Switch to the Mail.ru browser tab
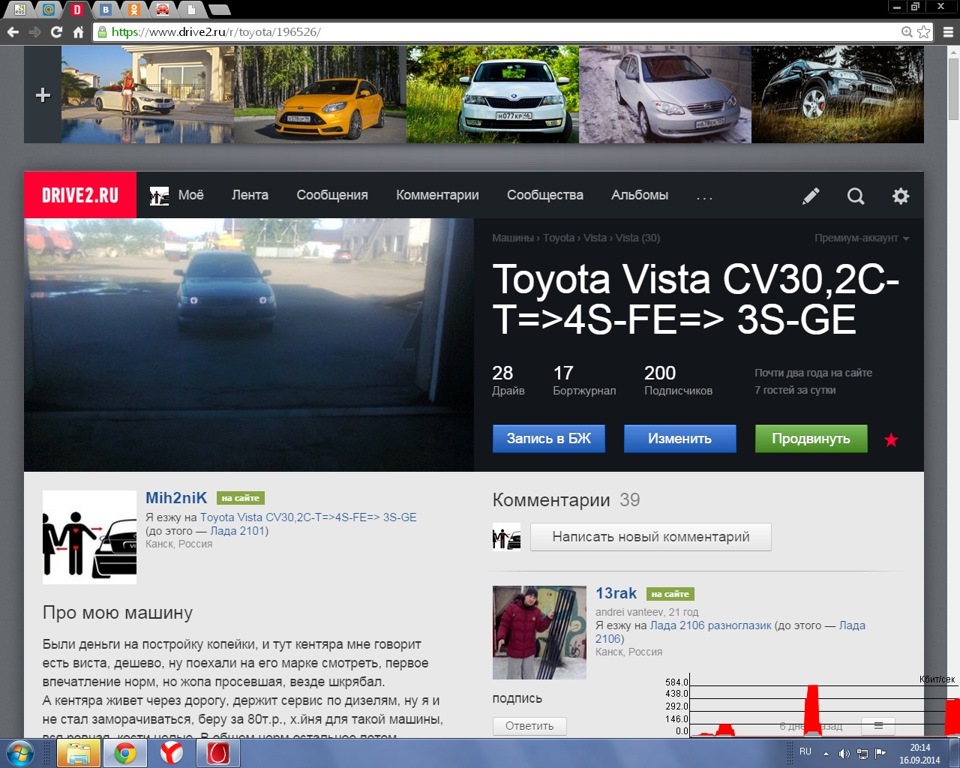 pyautogui.click(x=49, y=9)
